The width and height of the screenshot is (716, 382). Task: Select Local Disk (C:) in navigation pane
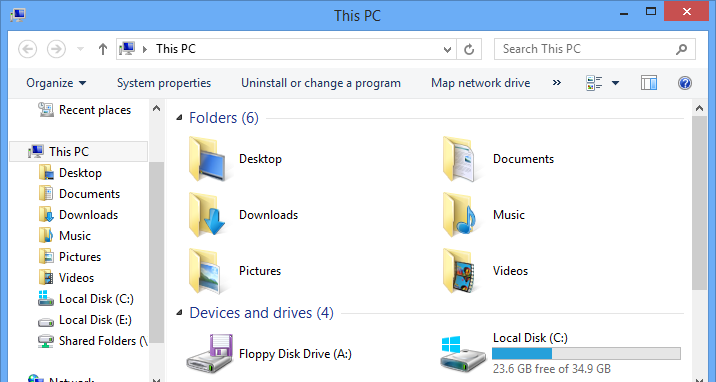86,298
